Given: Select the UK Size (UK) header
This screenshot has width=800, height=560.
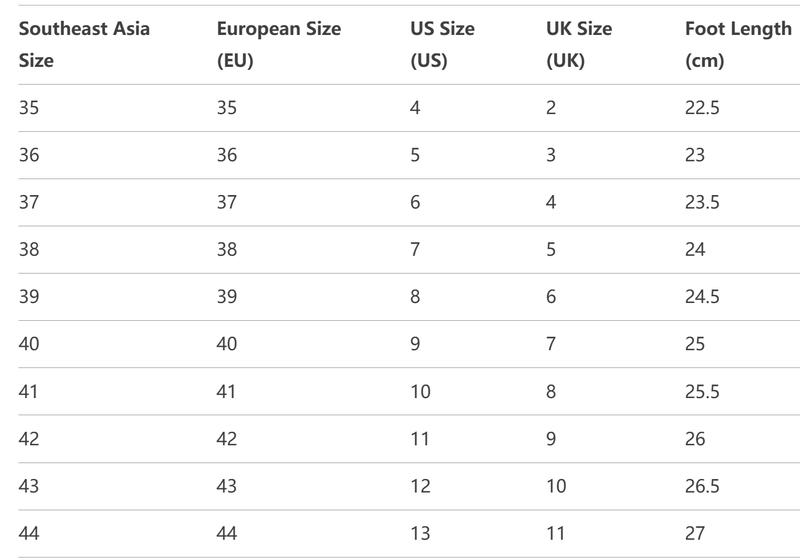Looking at the screenshot, I should tap(579, 44).
